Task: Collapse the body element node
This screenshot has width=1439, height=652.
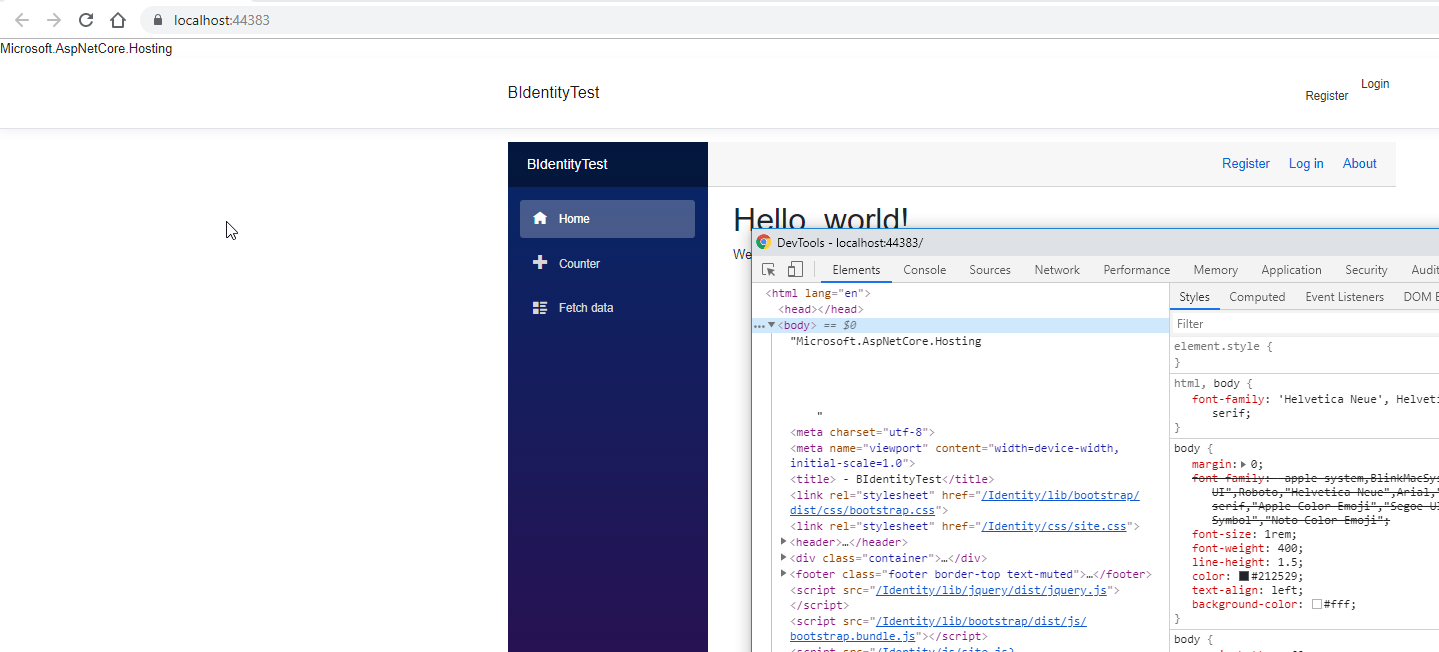Action: click(772, 325)
